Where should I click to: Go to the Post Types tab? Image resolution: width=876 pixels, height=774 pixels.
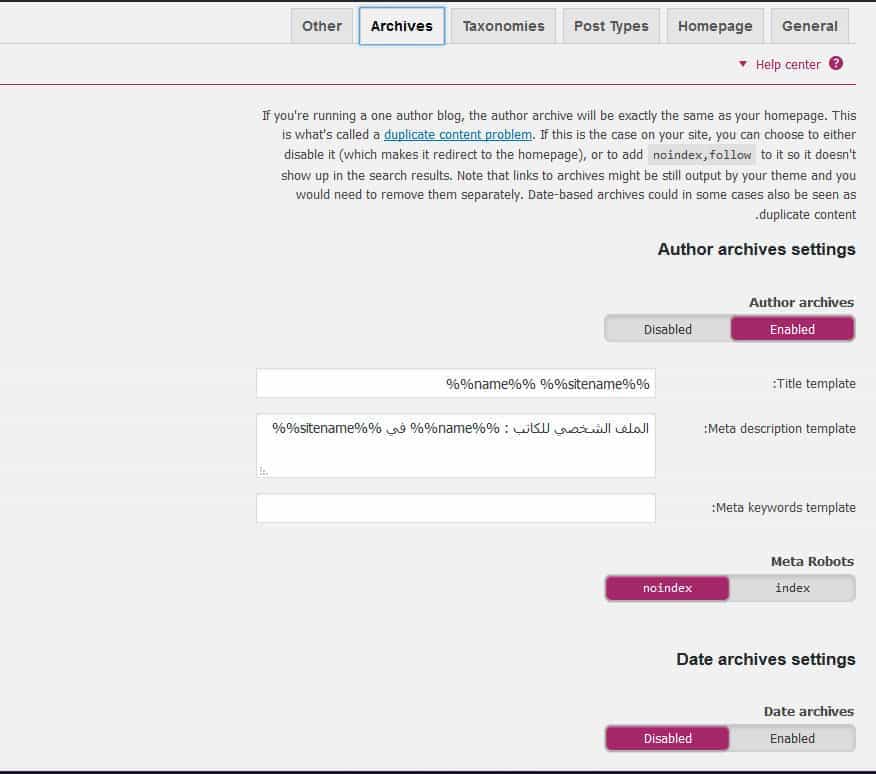pyautogui.click(x=611, y=26)
